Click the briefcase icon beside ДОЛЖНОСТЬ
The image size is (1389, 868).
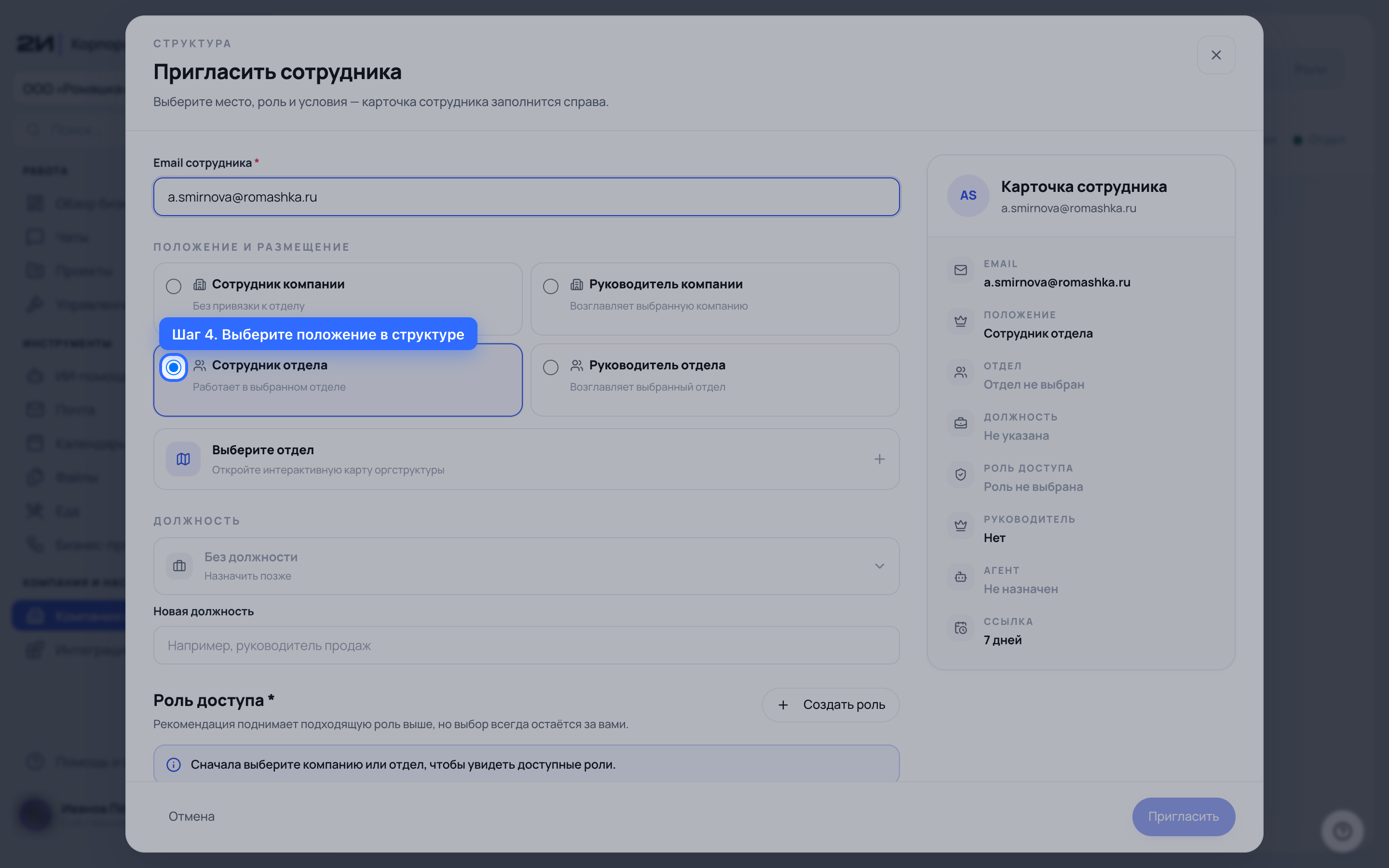(x=961, y=423)
